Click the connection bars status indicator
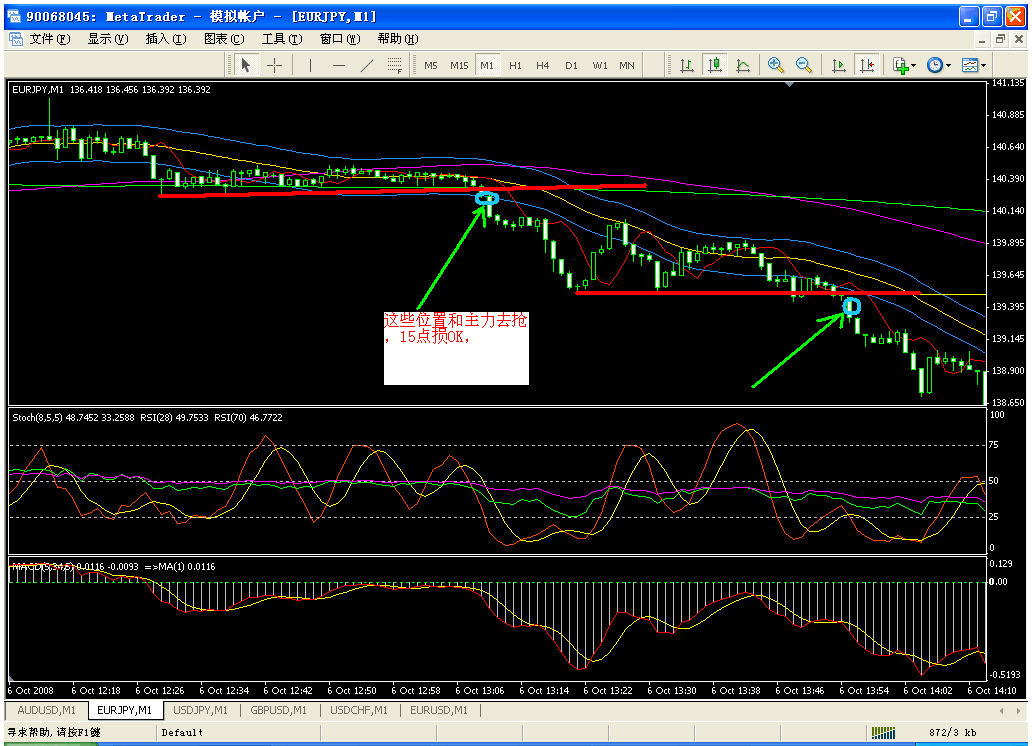The image size is (1032, 746). [x=883, y=732]
